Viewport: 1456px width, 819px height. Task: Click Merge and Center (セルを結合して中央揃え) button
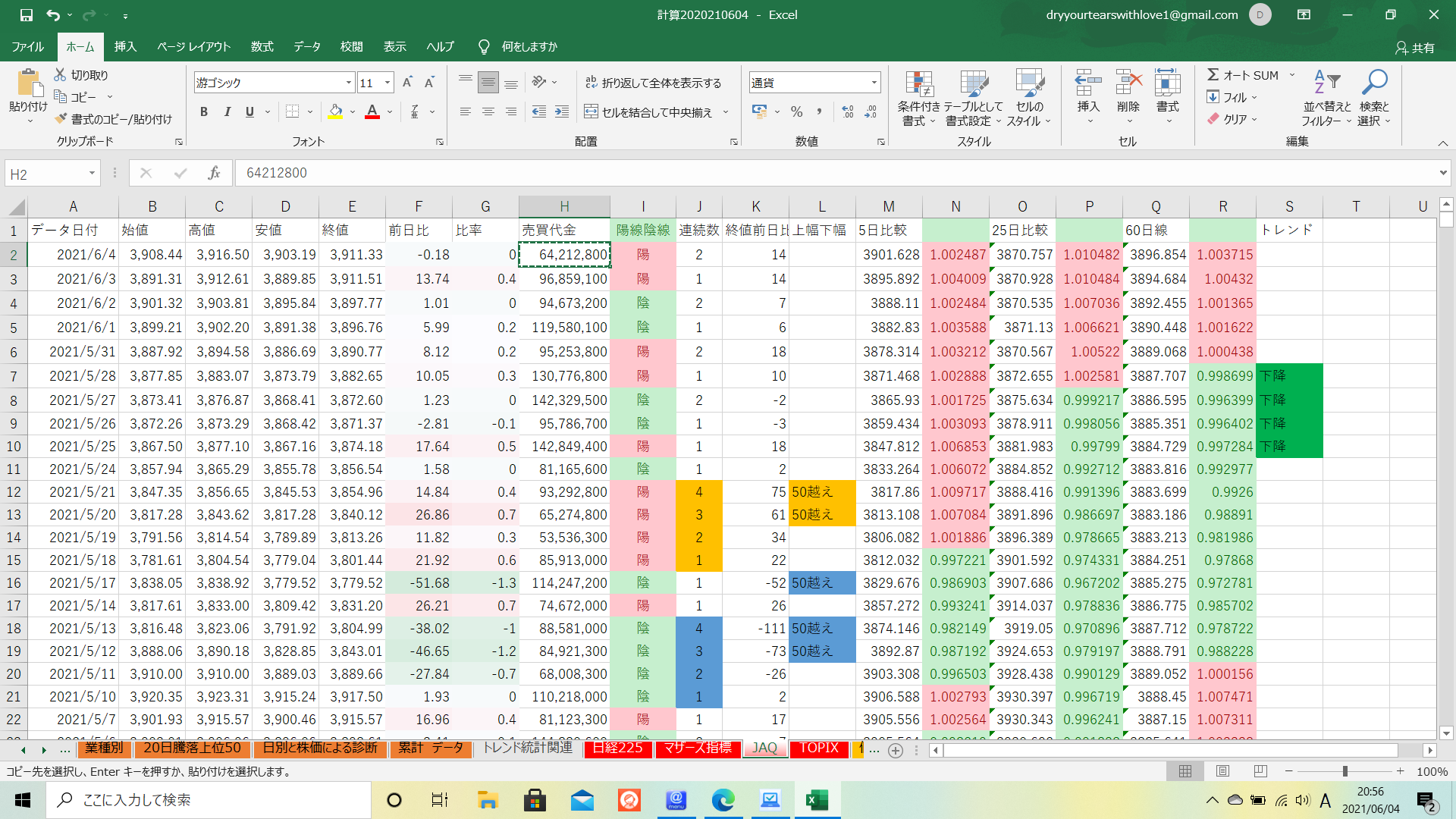click(x=649, y=112)
